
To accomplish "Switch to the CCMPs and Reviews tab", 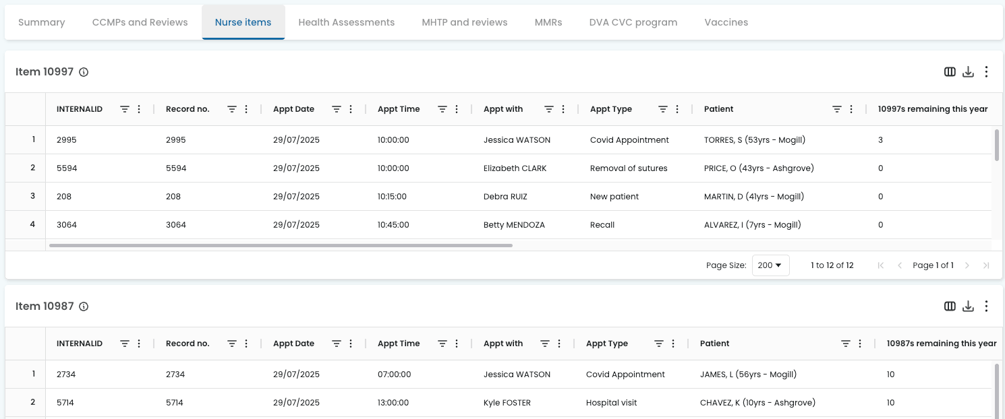I will pos(140,22).
